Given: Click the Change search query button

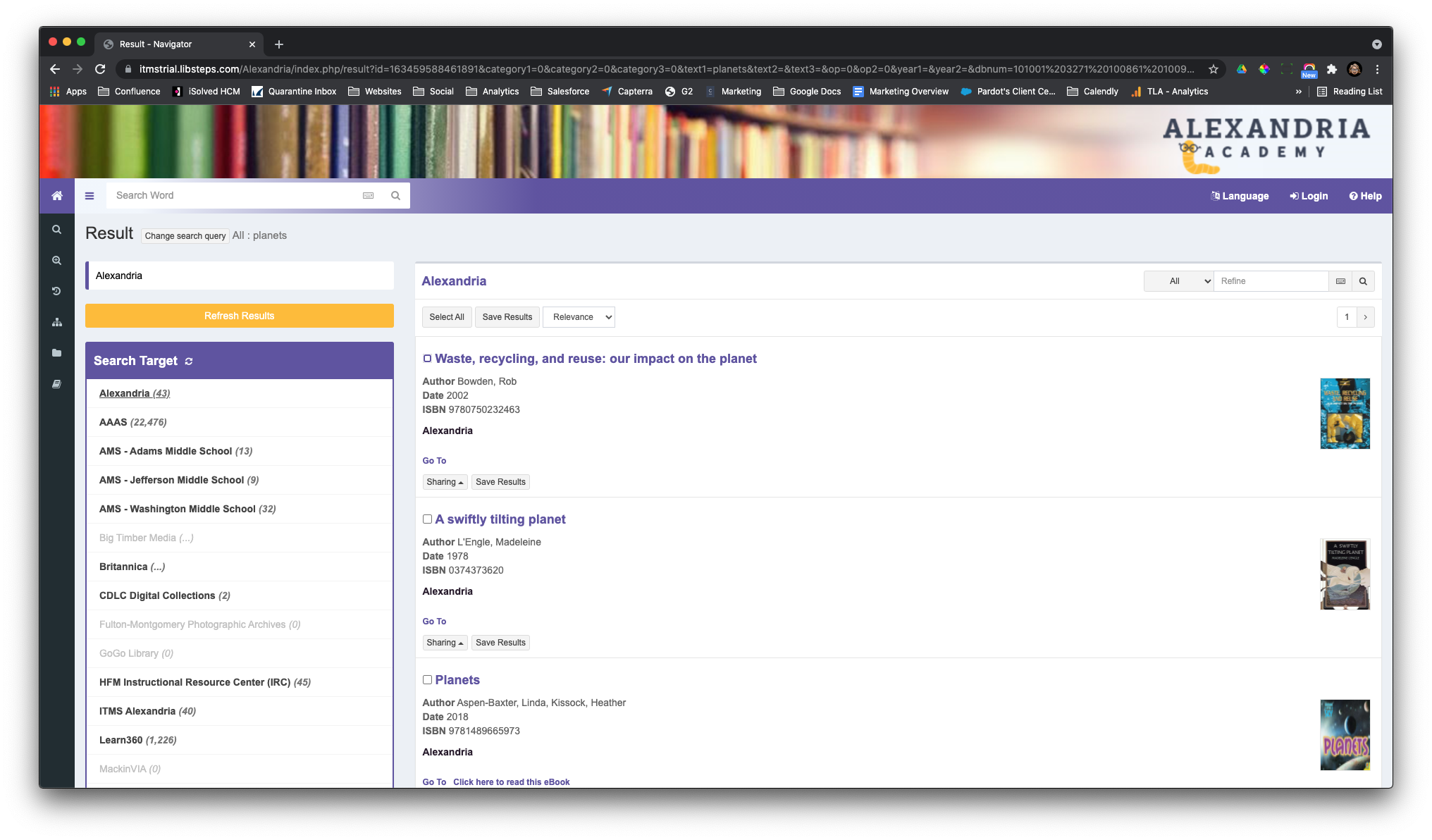Looking at the screenshot, I should [x=185, y=236].
